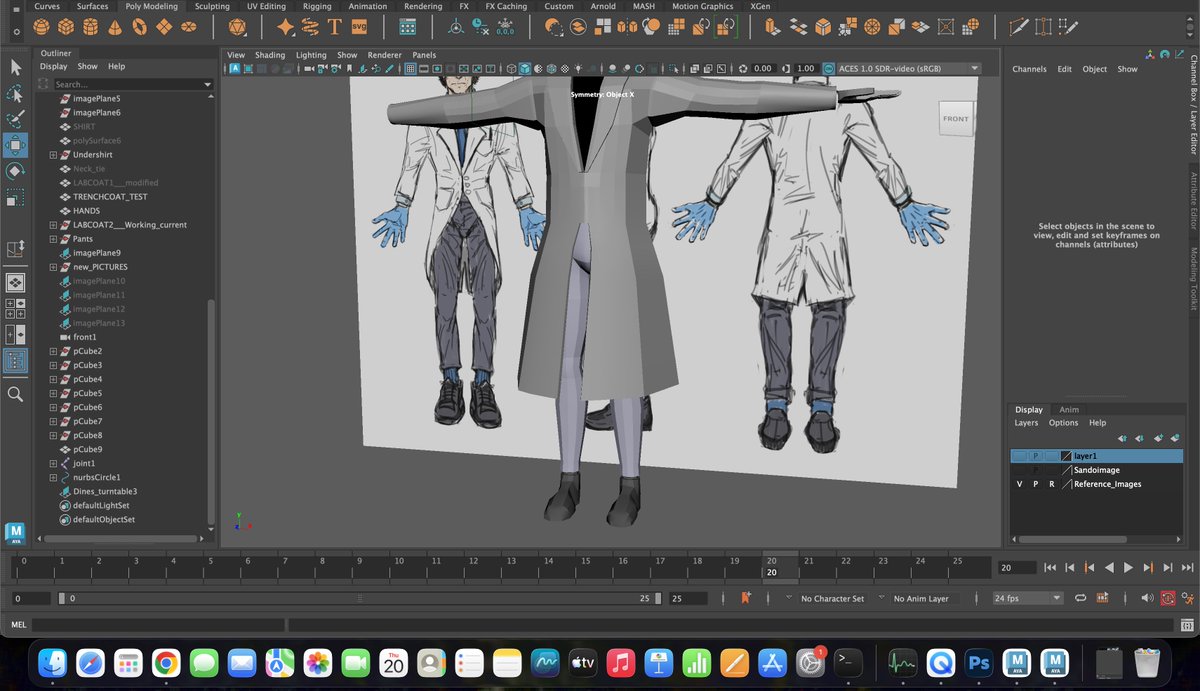Screen dimensions: 1200x691
Task: Click the MEL command line input
Action: point(158,625)
